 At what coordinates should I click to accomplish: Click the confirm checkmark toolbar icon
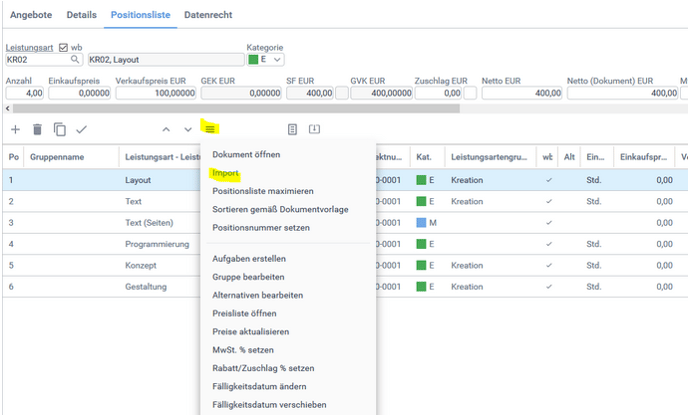point(82,129)
